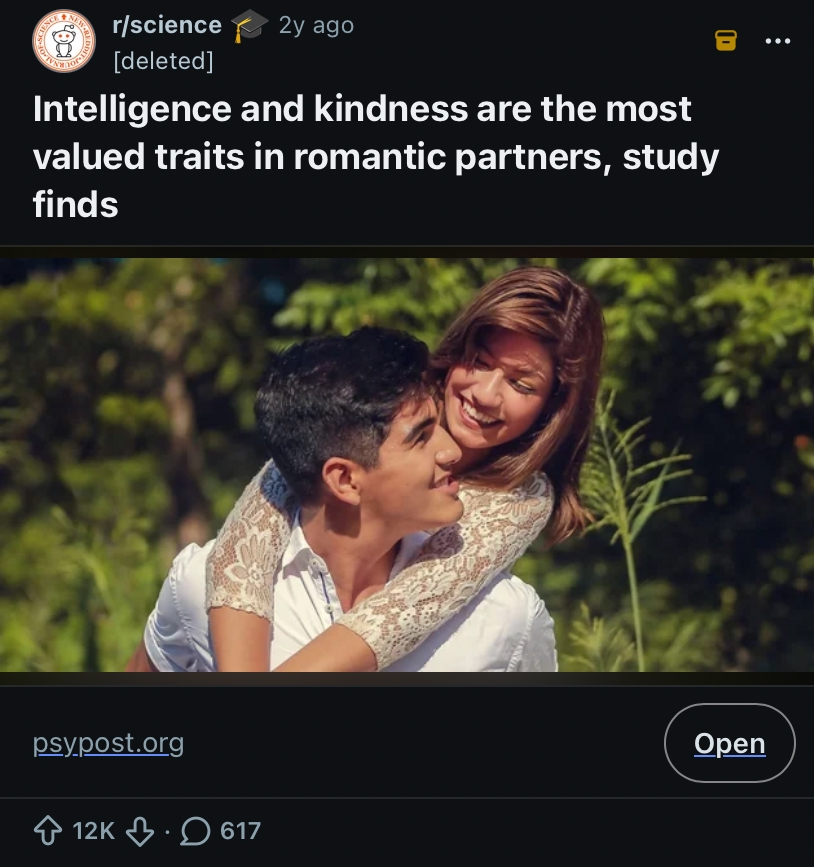Open the 617 comments count
This screenshot has width=814, height=867.
coord(240,830)
